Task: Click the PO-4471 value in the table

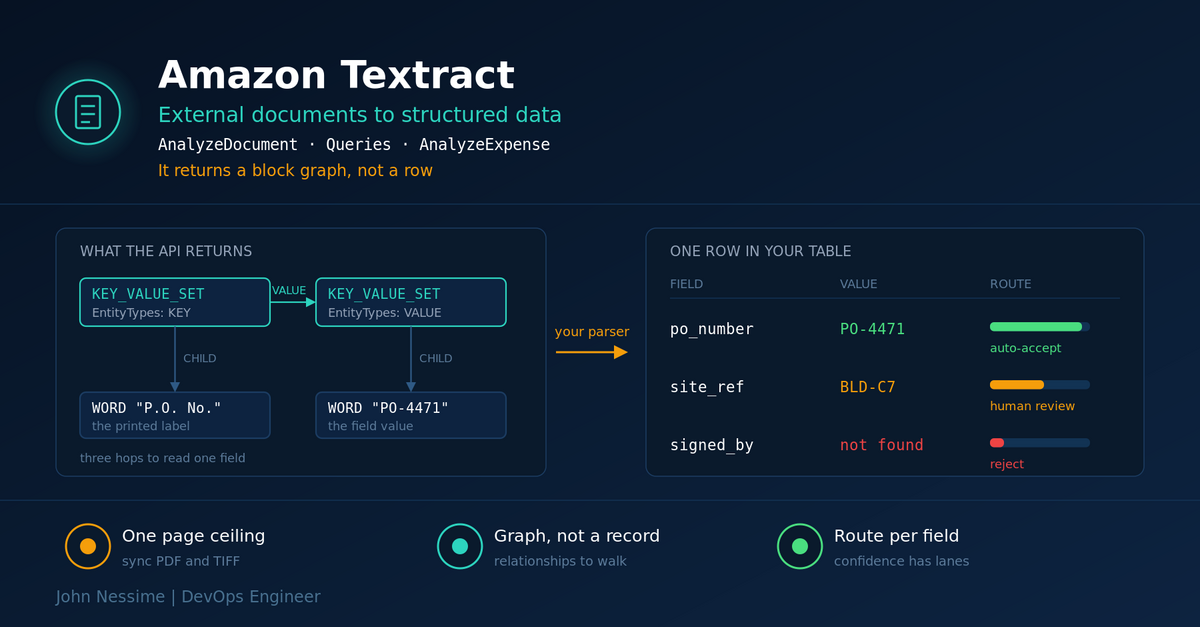Action: [873, 329]
